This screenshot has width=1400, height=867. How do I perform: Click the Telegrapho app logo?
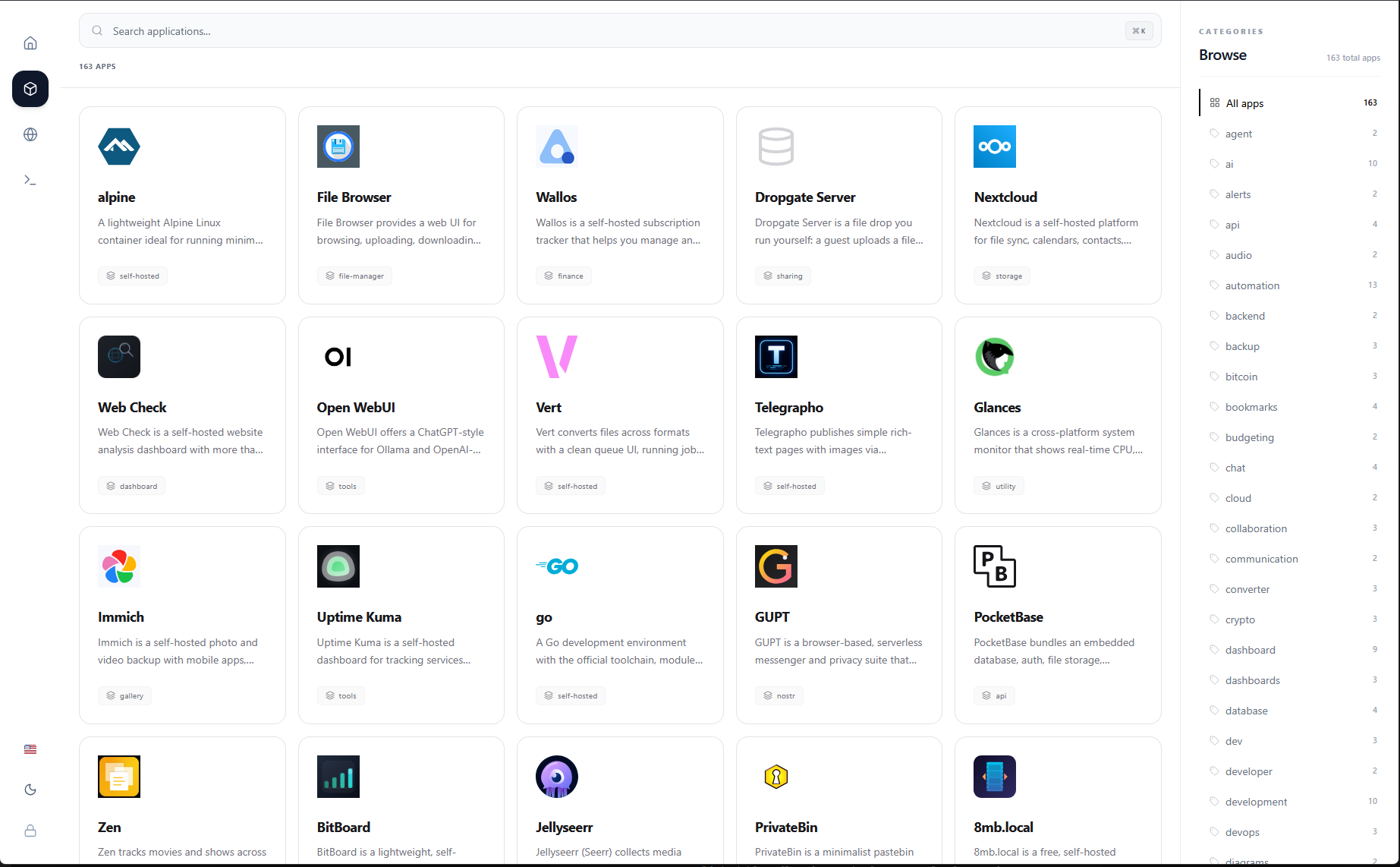[x=776, y=357]
